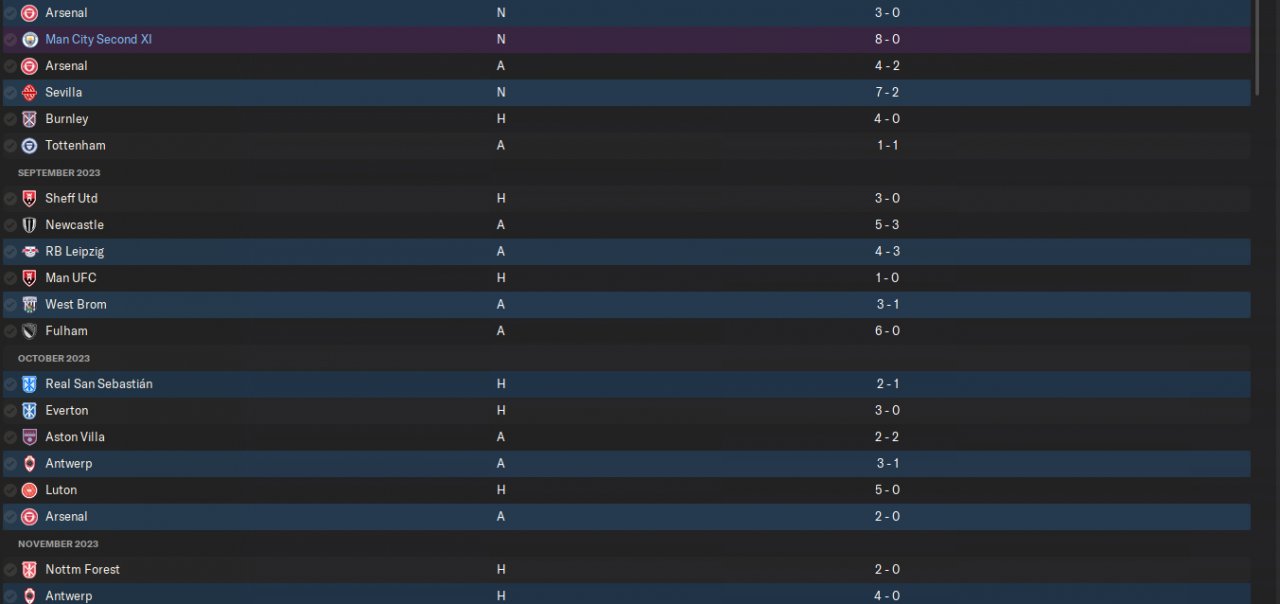Click the Arsenal badge in the 2 - 0 row
This screenshot has height=604, width=1280.
click(x=30, y=517)
